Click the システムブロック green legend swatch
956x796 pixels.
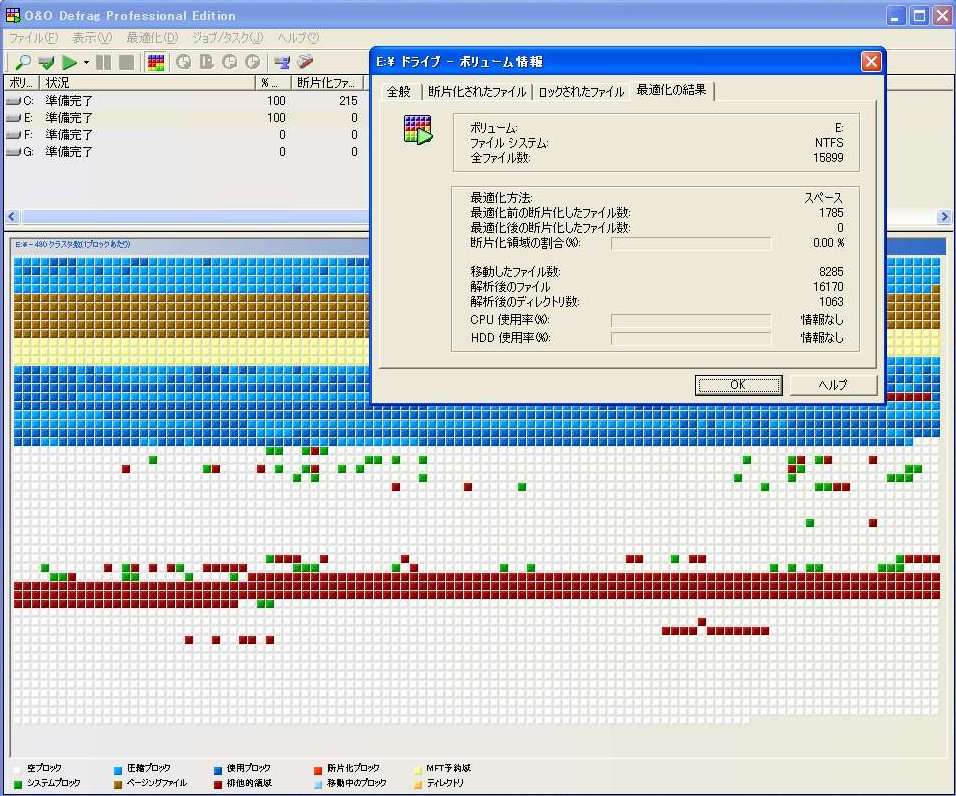tap(18, 784)
